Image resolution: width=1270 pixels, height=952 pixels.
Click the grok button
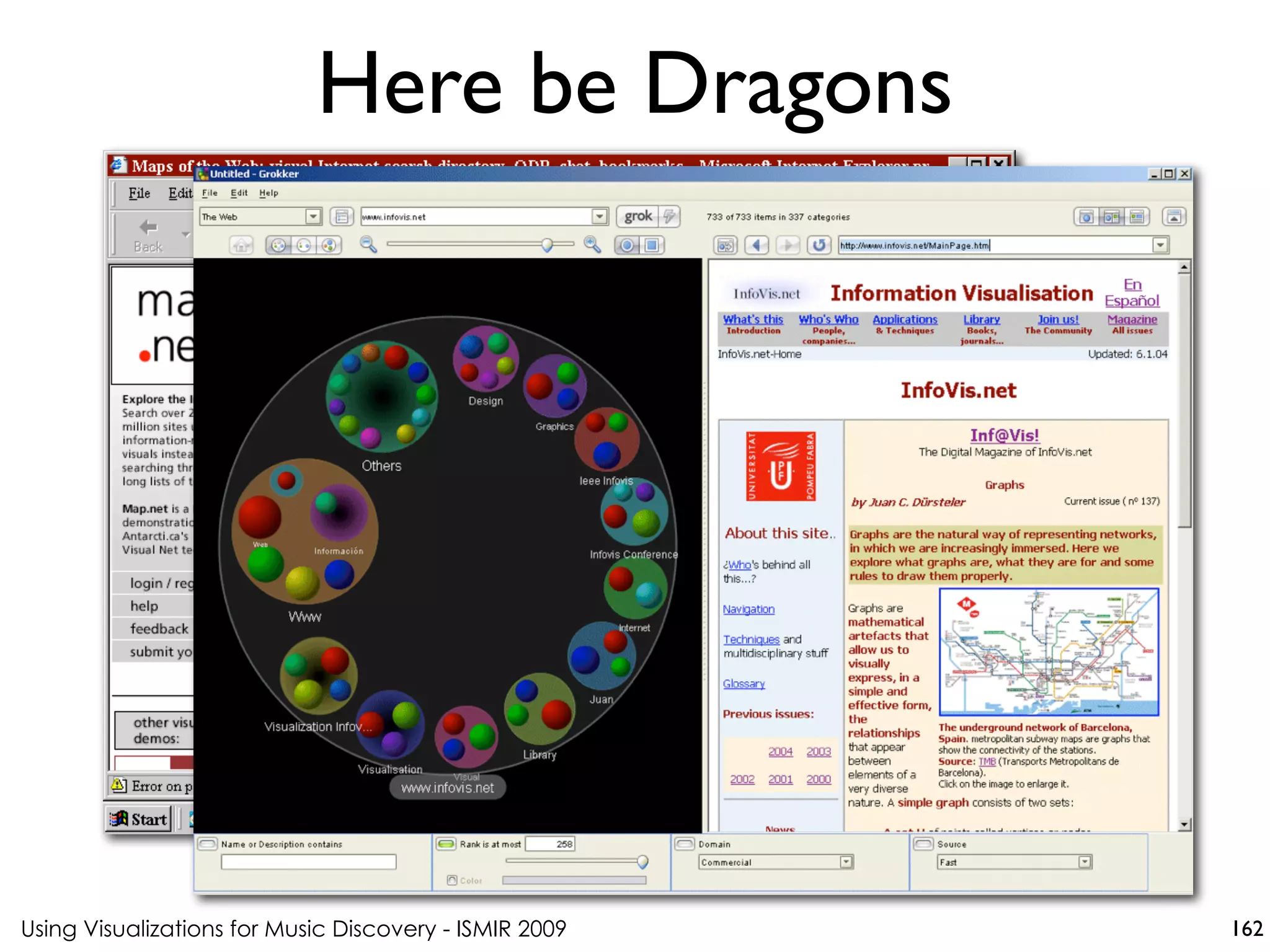pos(638,216)
